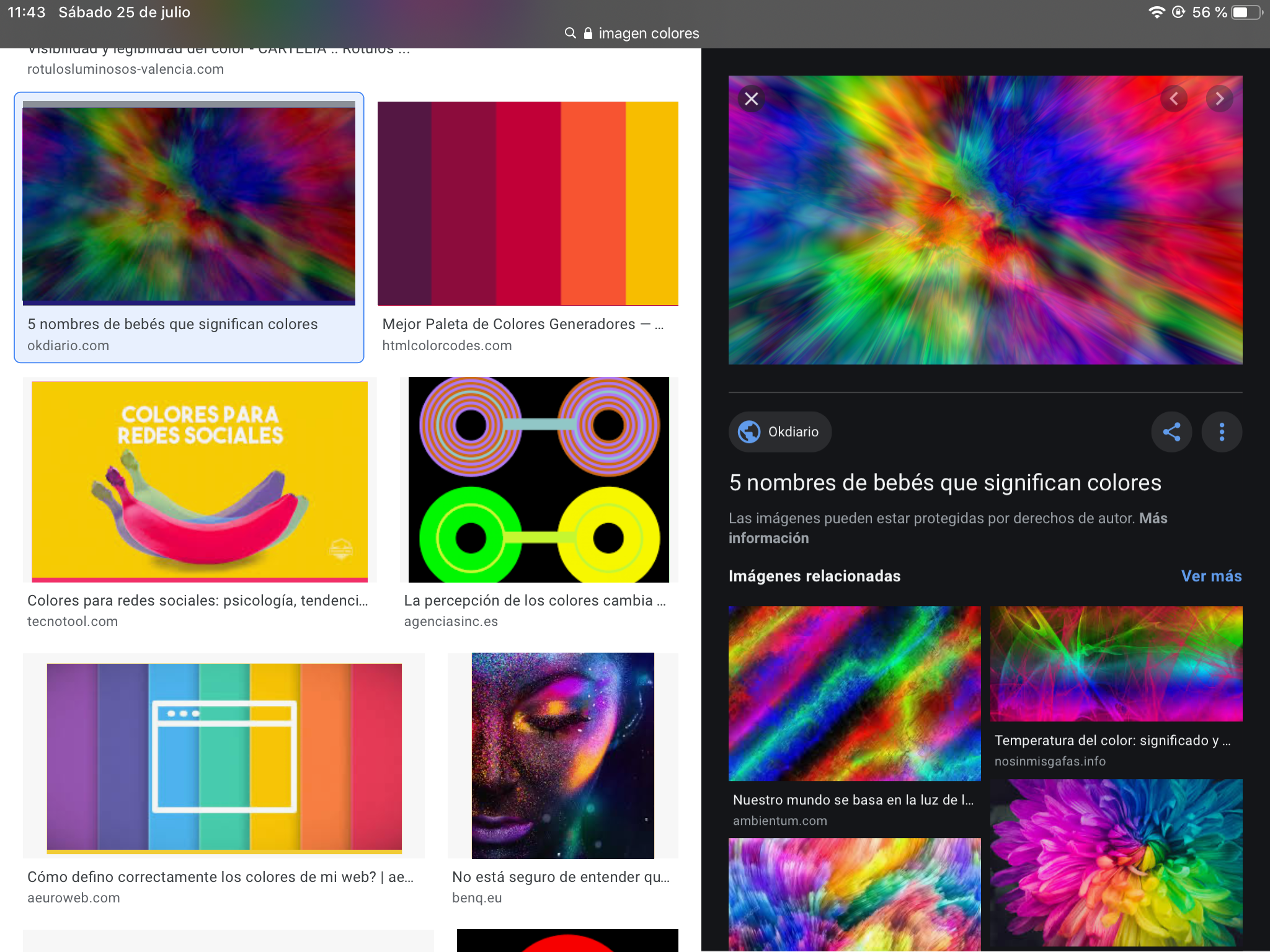Screen dimensions: 1270x952
Task: Tap the address bar with imagen colores
Action: (648, 33)
